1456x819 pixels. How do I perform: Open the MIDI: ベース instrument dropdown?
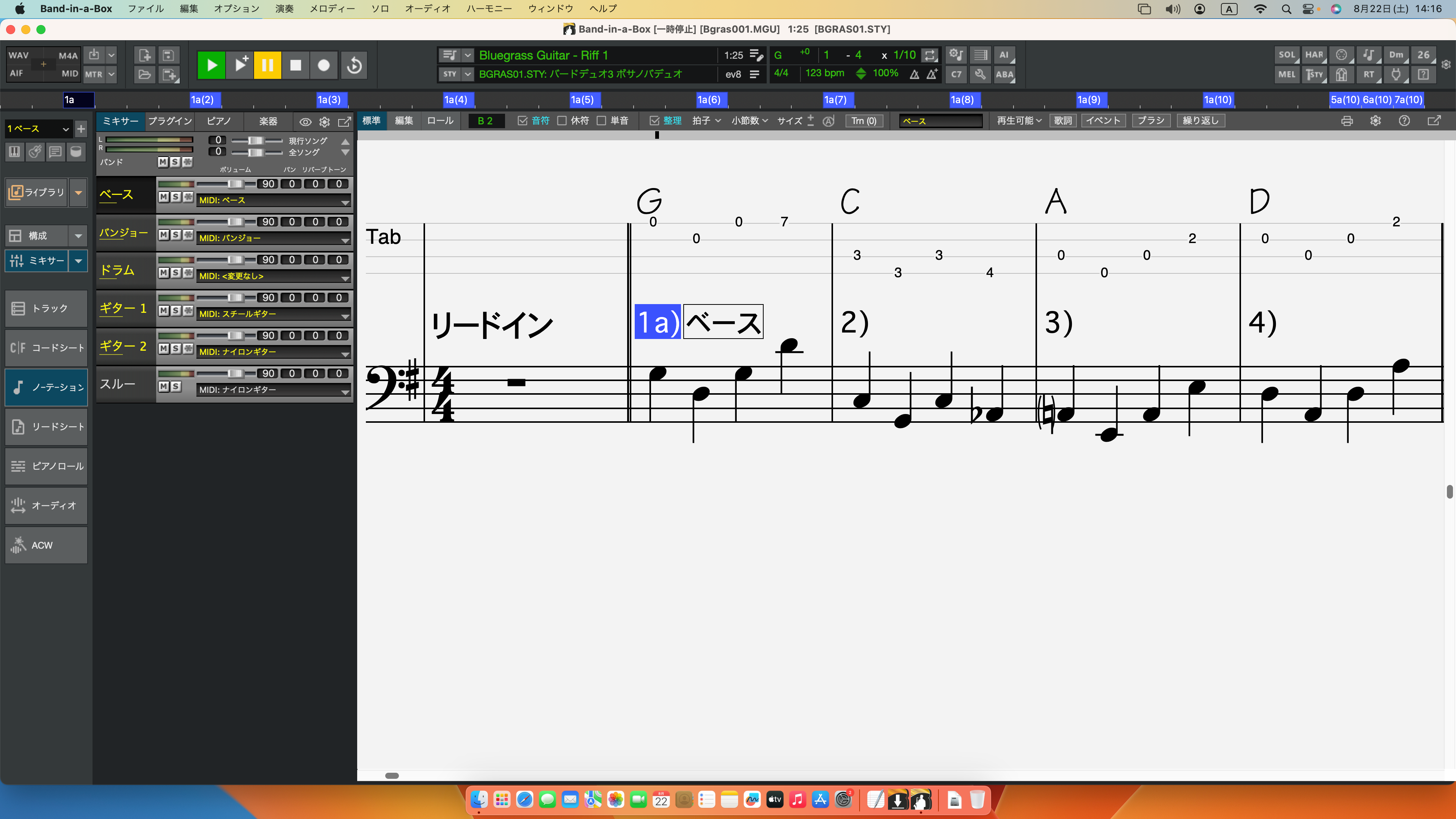tap(273, 201)
